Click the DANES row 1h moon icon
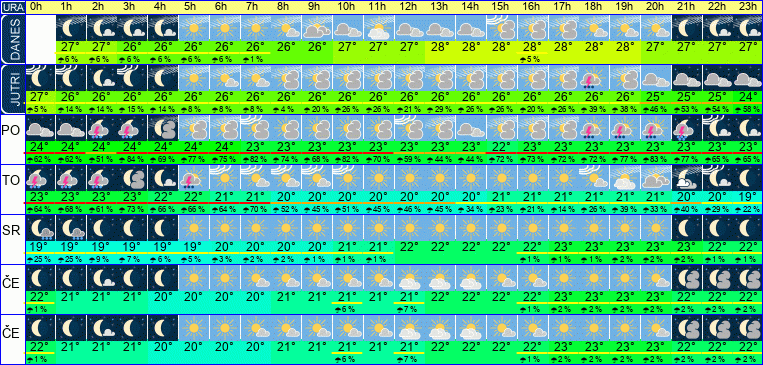 point(71,28)
